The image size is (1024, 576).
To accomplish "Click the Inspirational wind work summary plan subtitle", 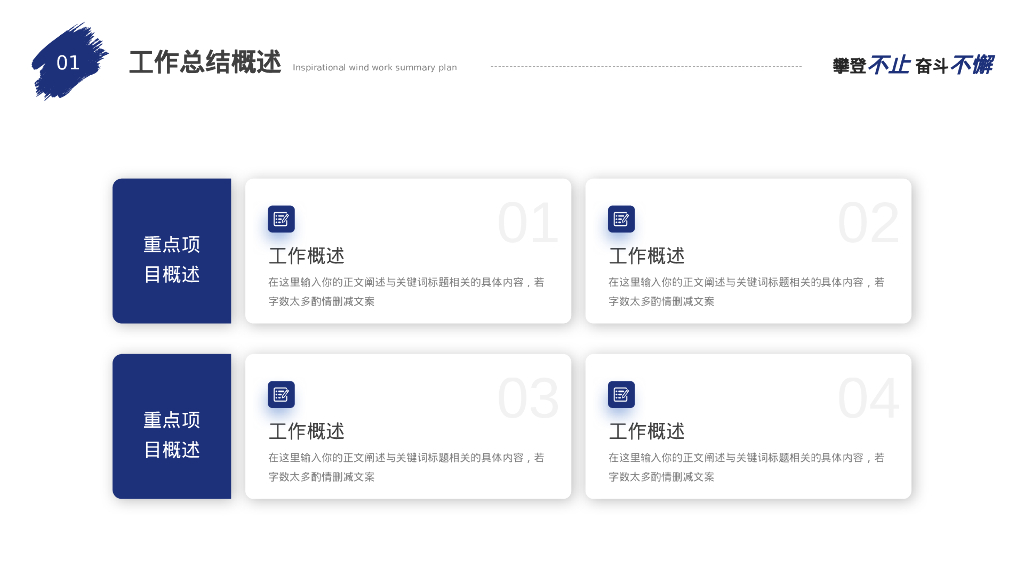I will point(374,67).
